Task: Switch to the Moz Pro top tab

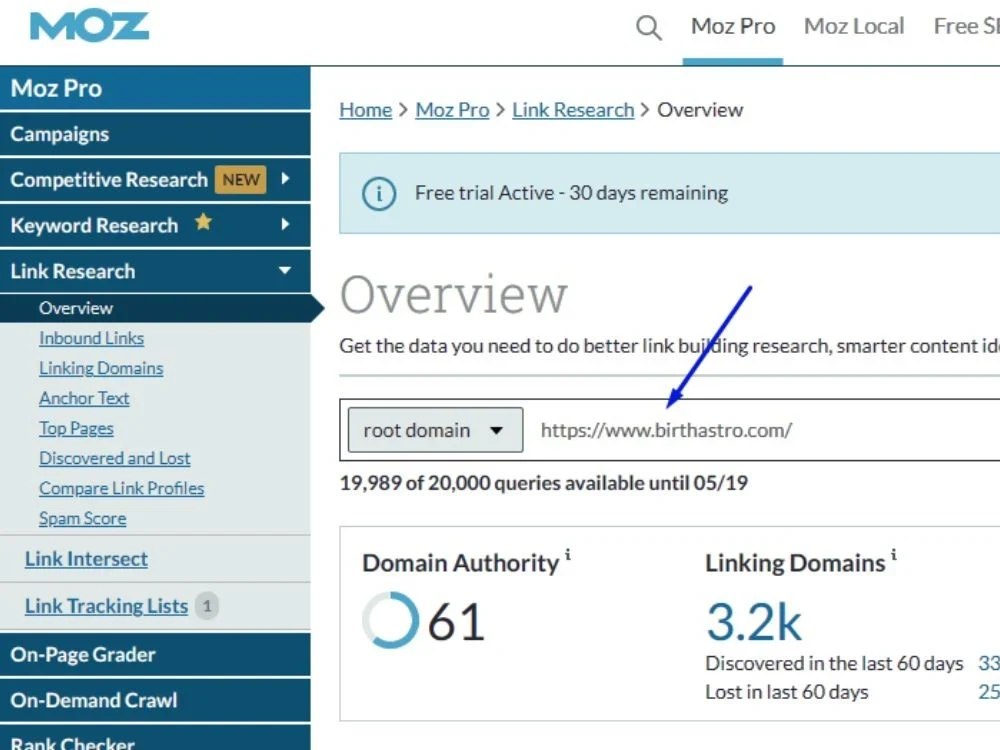Action: pos(733,26)
